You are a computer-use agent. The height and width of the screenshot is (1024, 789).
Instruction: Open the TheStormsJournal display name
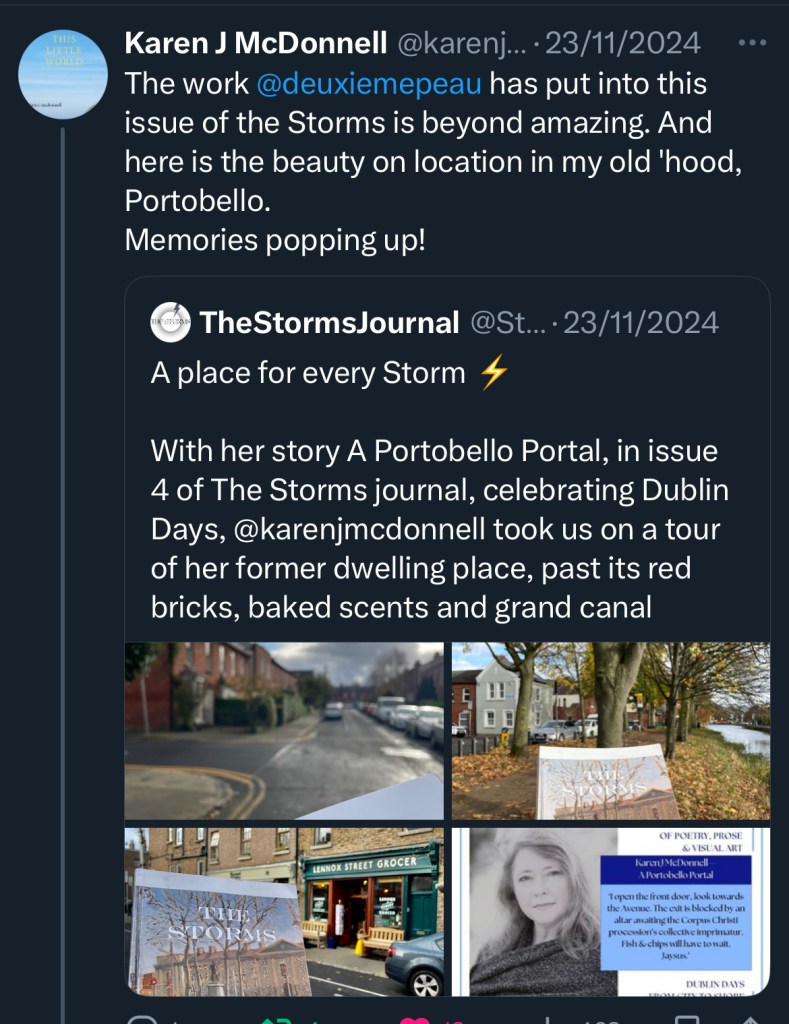tap(329, 322)
